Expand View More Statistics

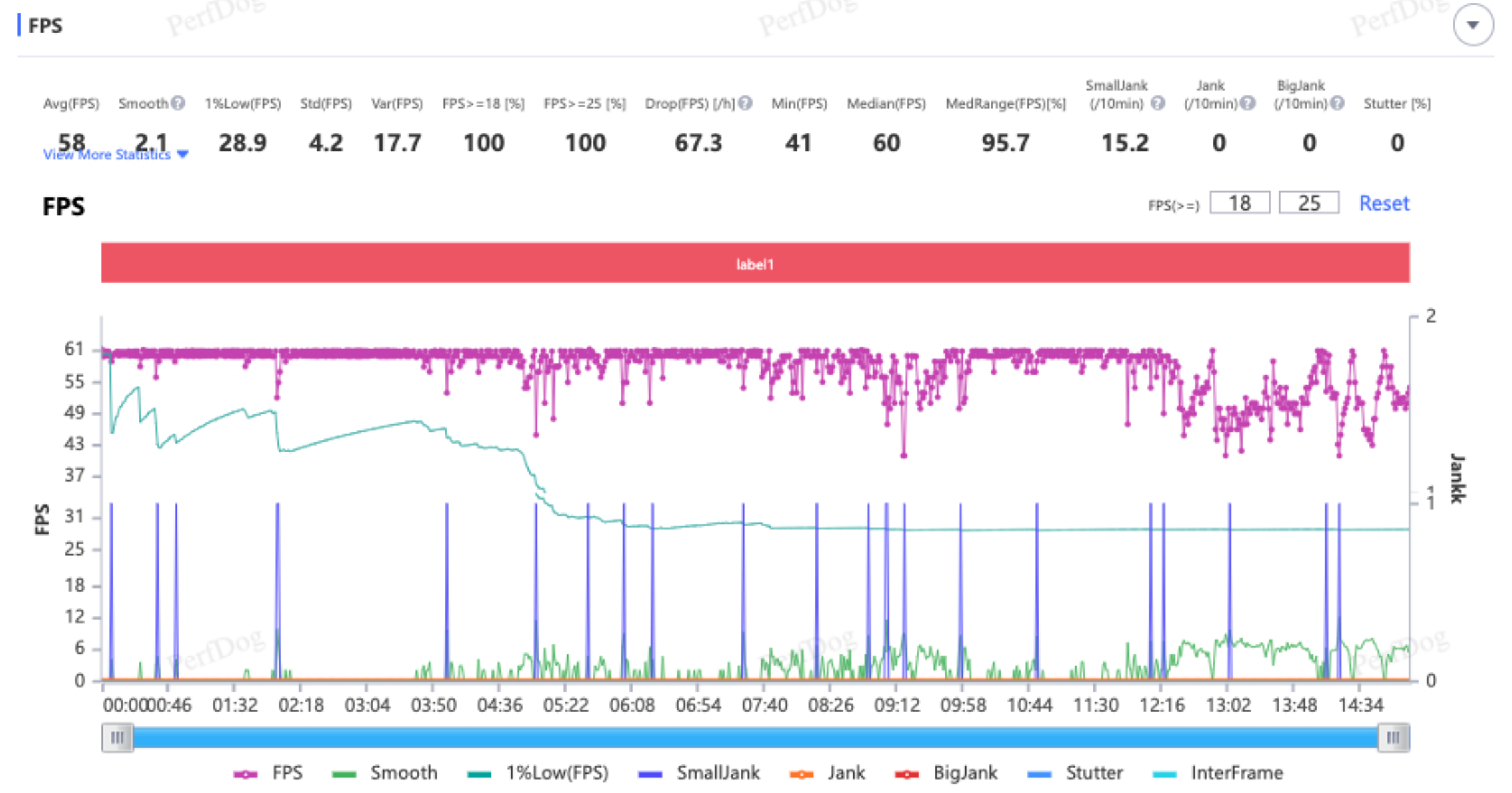click(x=116, y=155)
